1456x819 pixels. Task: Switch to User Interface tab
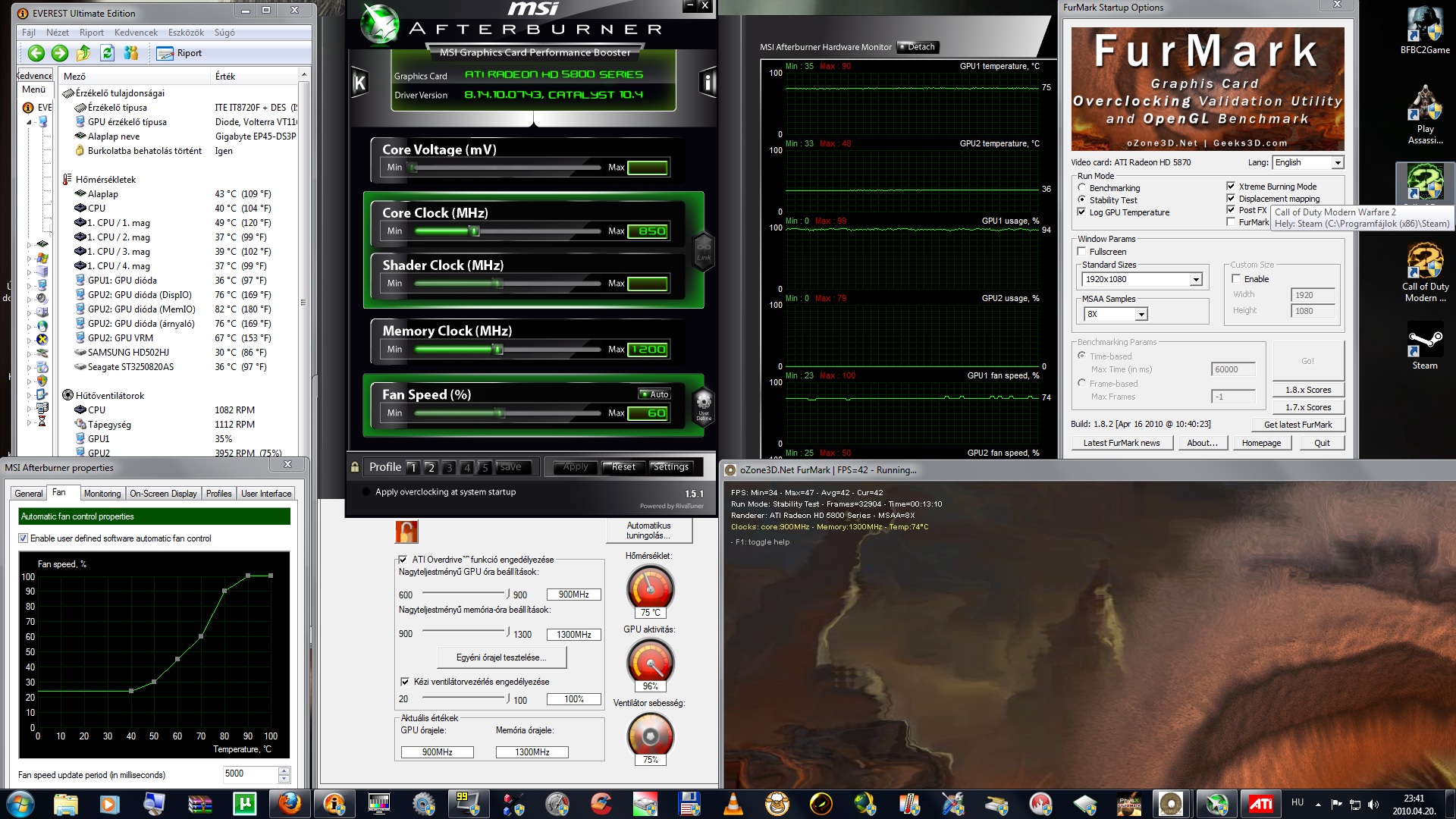point(266,494)
